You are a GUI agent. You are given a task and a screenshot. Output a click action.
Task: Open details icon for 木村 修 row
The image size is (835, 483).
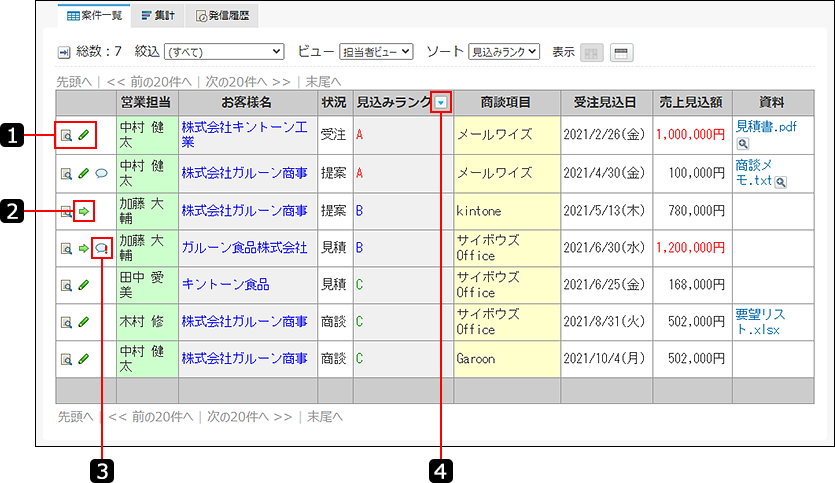coord(66,323)
